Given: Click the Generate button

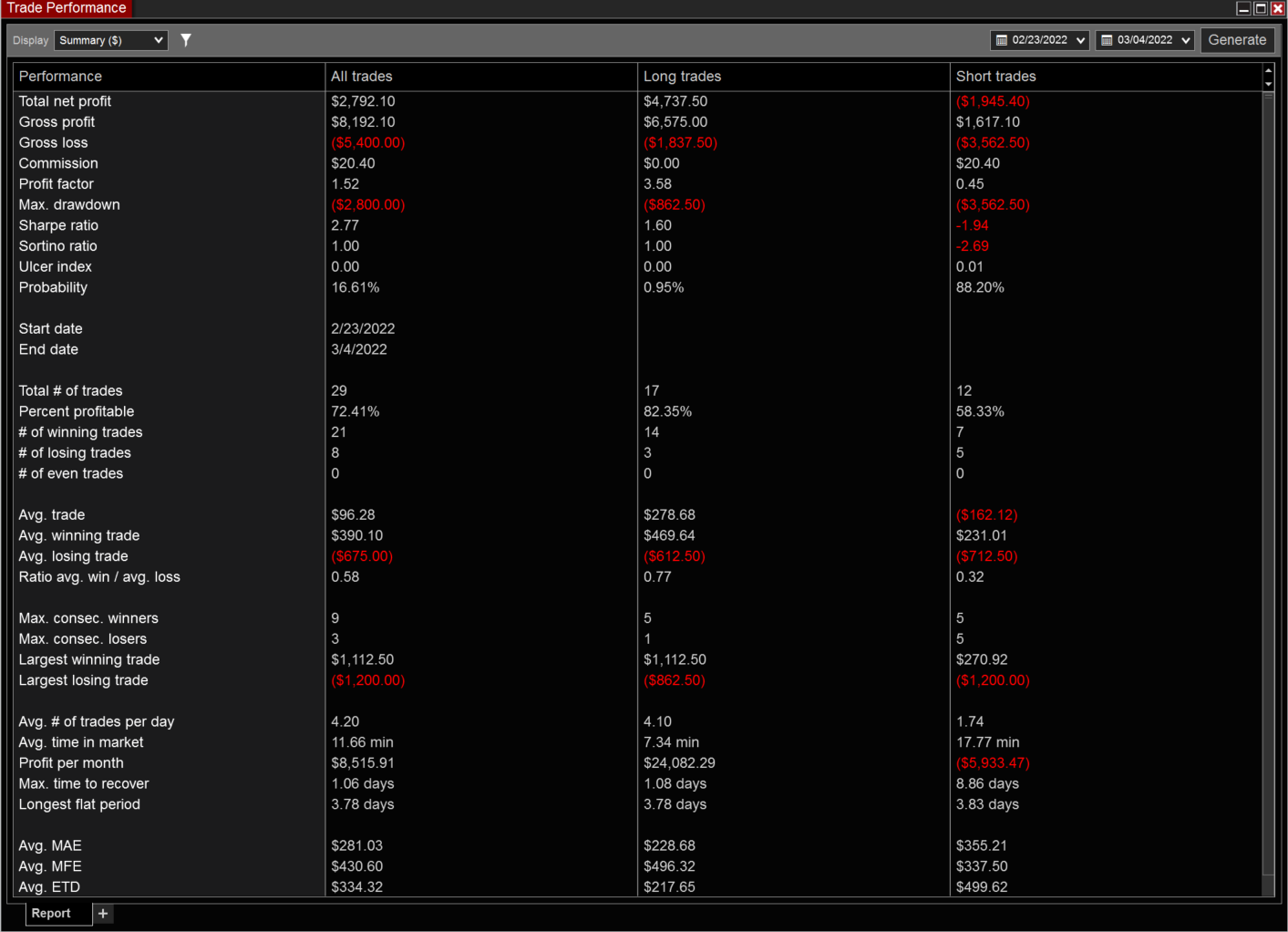Looking at the screenshot, I should pyautogui.click(x=1237, y=40).
